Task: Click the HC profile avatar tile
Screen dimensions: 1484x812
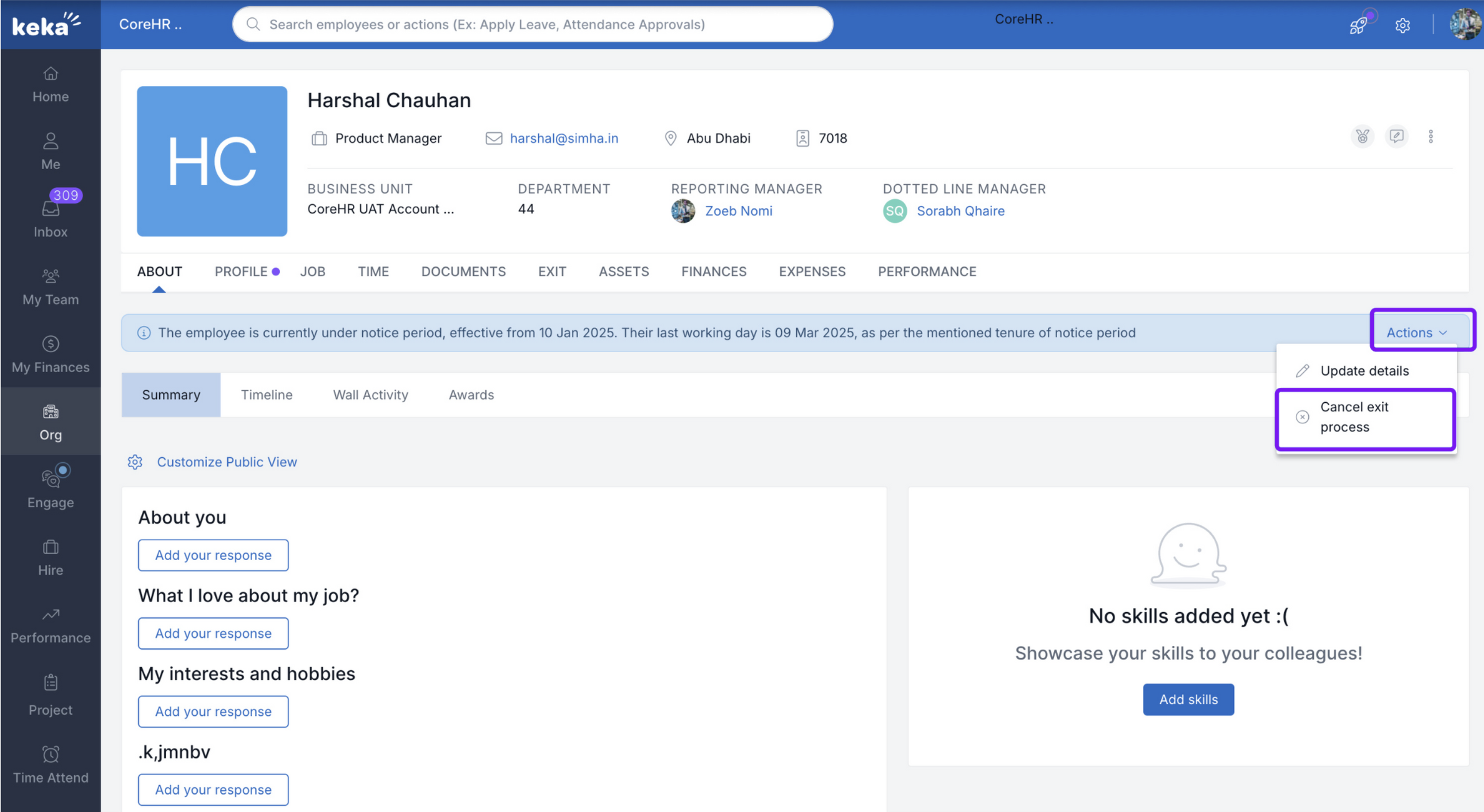Action: click(212, 161)
